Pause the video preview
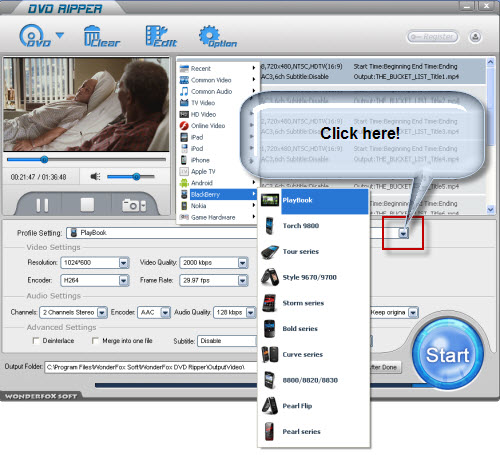The image size is (500, 455). coord(42,205)
